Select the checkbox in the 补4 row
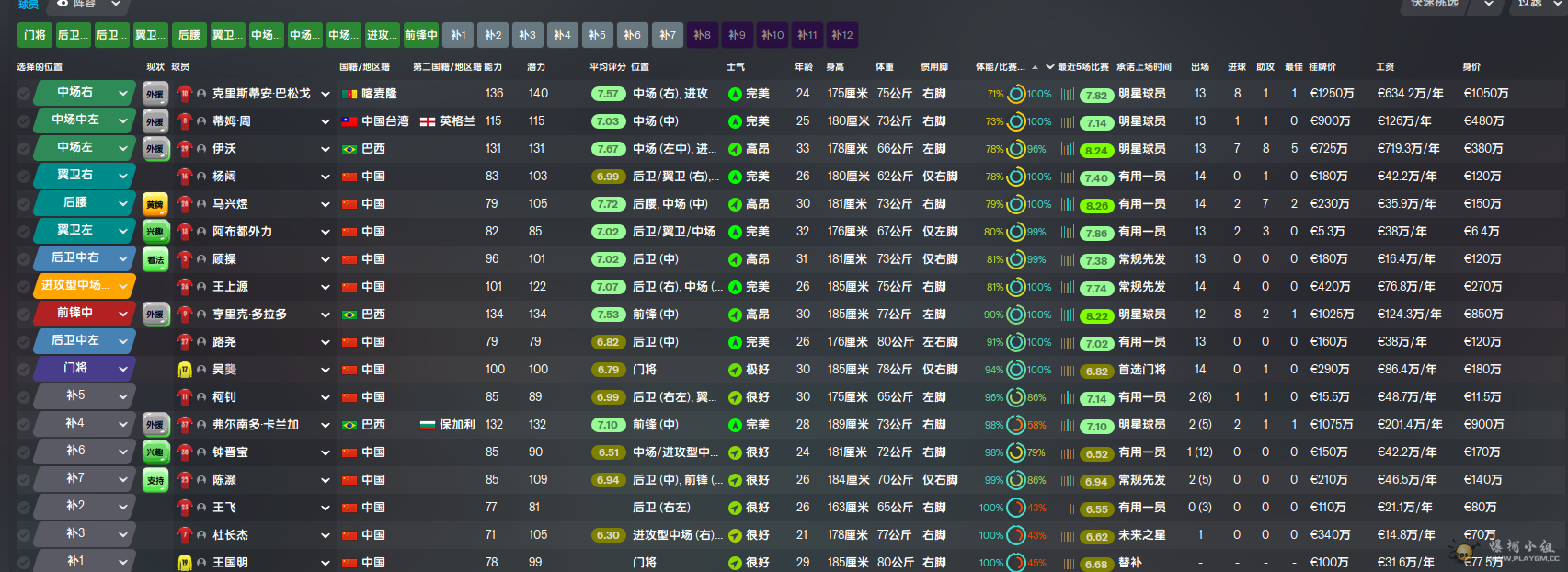Image resolution: width=1568 pixels, height=572 pixels. tap(24, 425)
